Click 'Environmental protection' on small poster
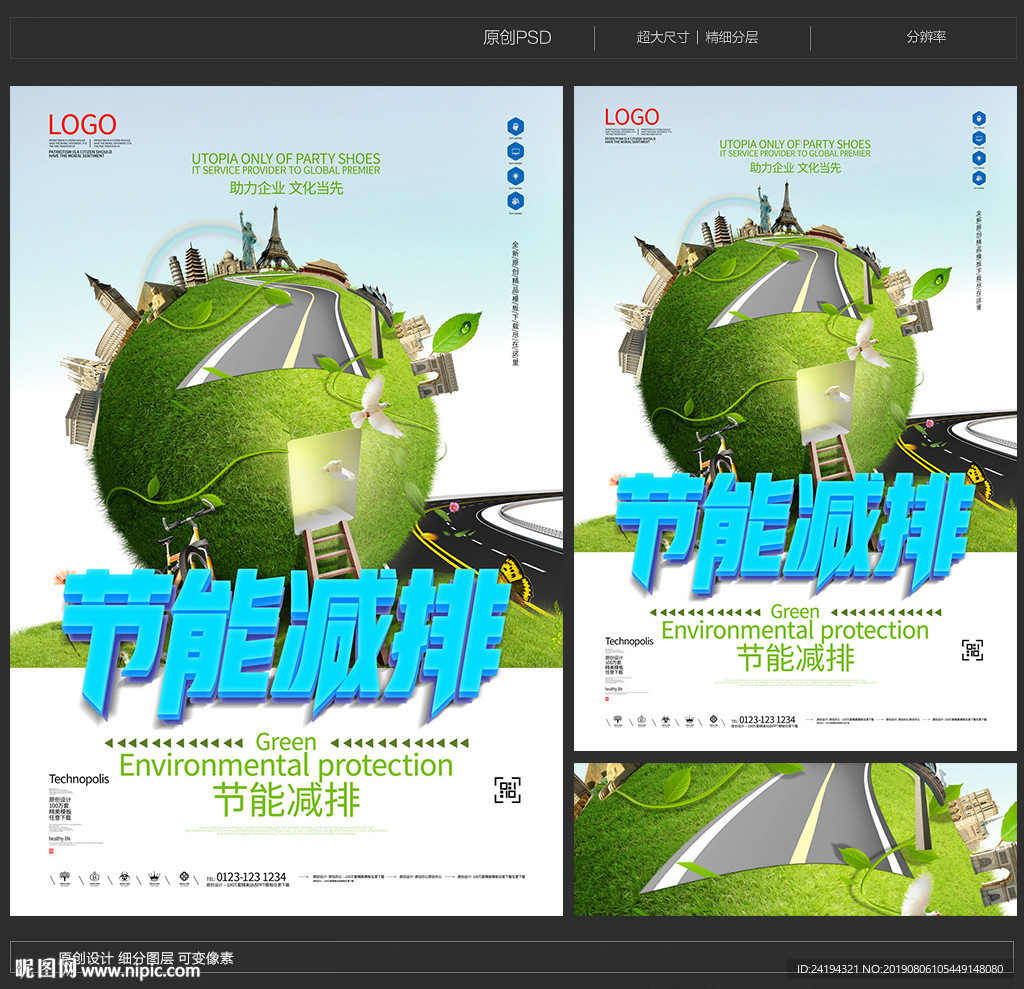The image size is (1024, 989). (795, 630)
